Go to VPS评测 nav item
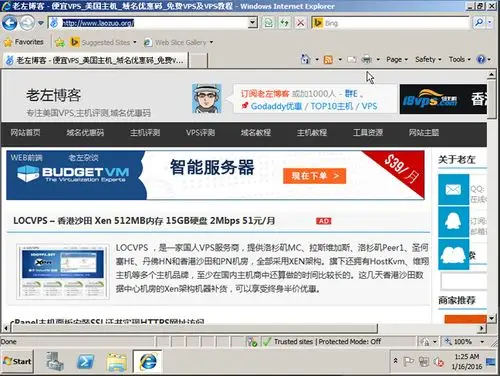The height and width of the screenshot is (376, 500). (x=200, y=133)
